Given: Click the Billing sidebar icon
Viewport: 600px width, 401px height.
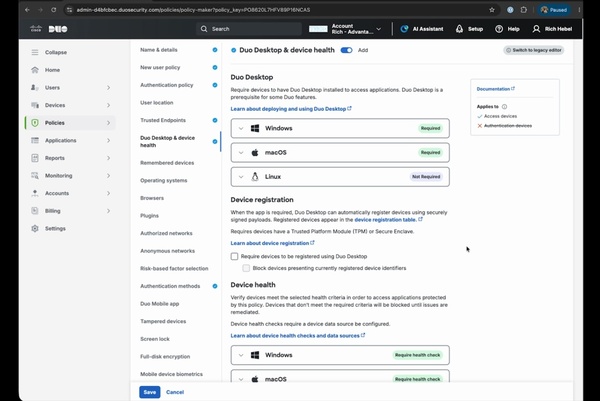Looking at the screenshot, I should (35, 210).
